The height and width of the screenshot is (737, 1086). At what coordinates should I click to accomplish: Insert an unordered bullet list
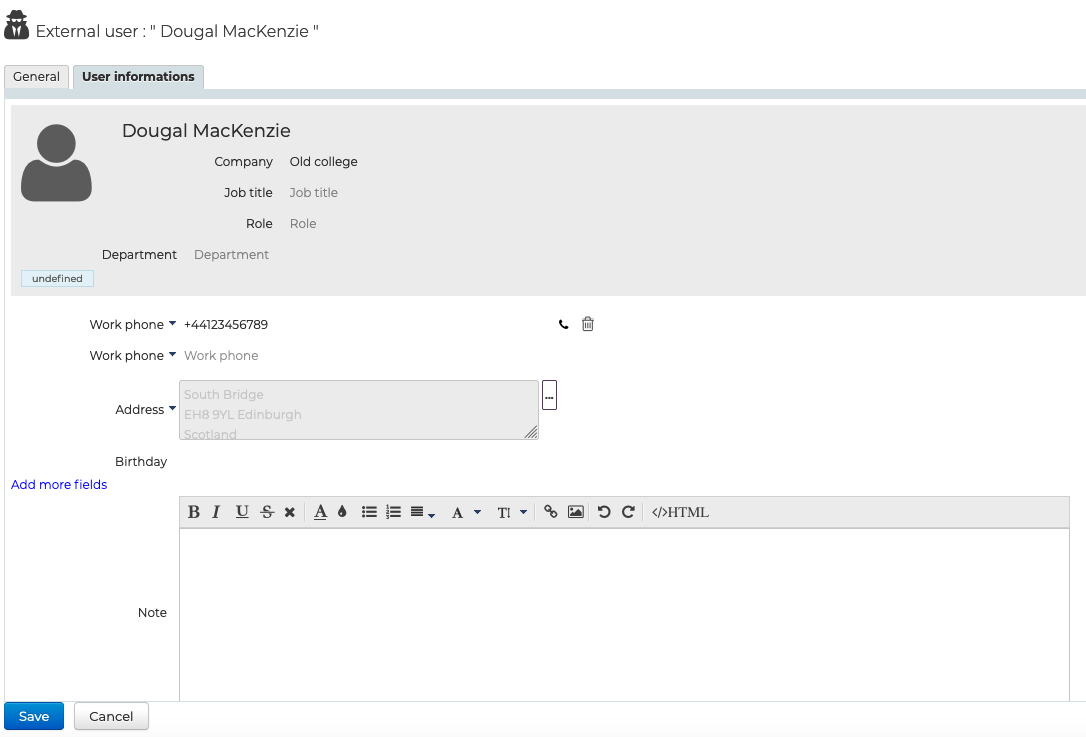[369, 512]
